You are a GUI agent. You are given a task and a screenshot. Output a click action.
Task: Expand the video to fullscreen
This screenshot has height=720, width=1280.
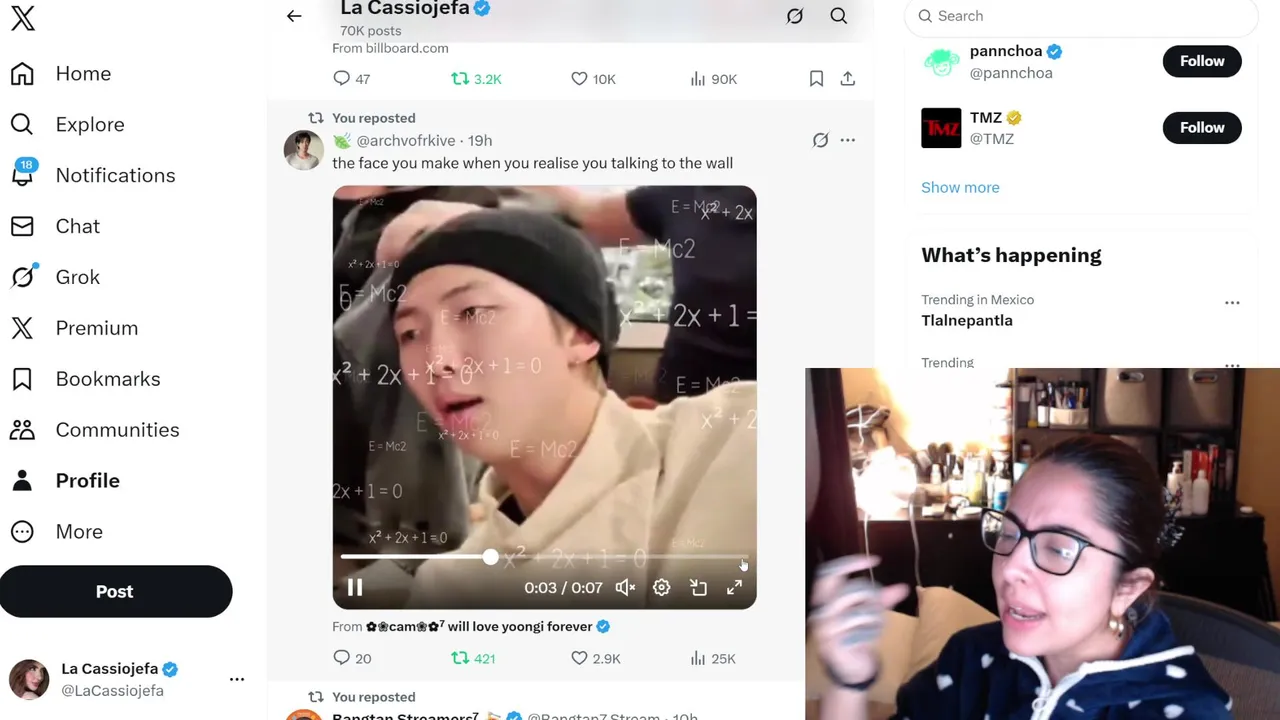[735, 588]
